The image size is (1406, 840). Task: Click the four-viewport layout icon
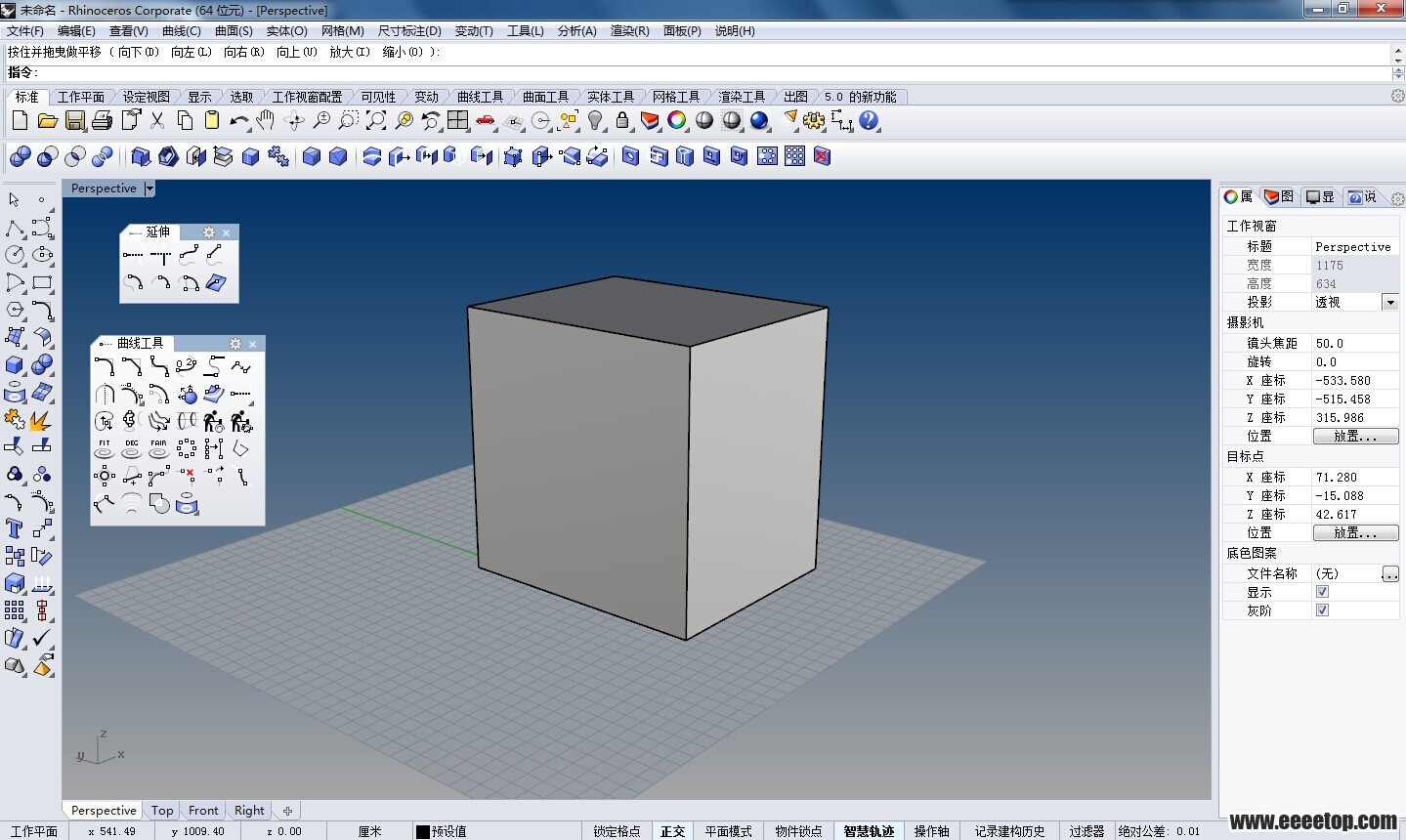(458, 121)
